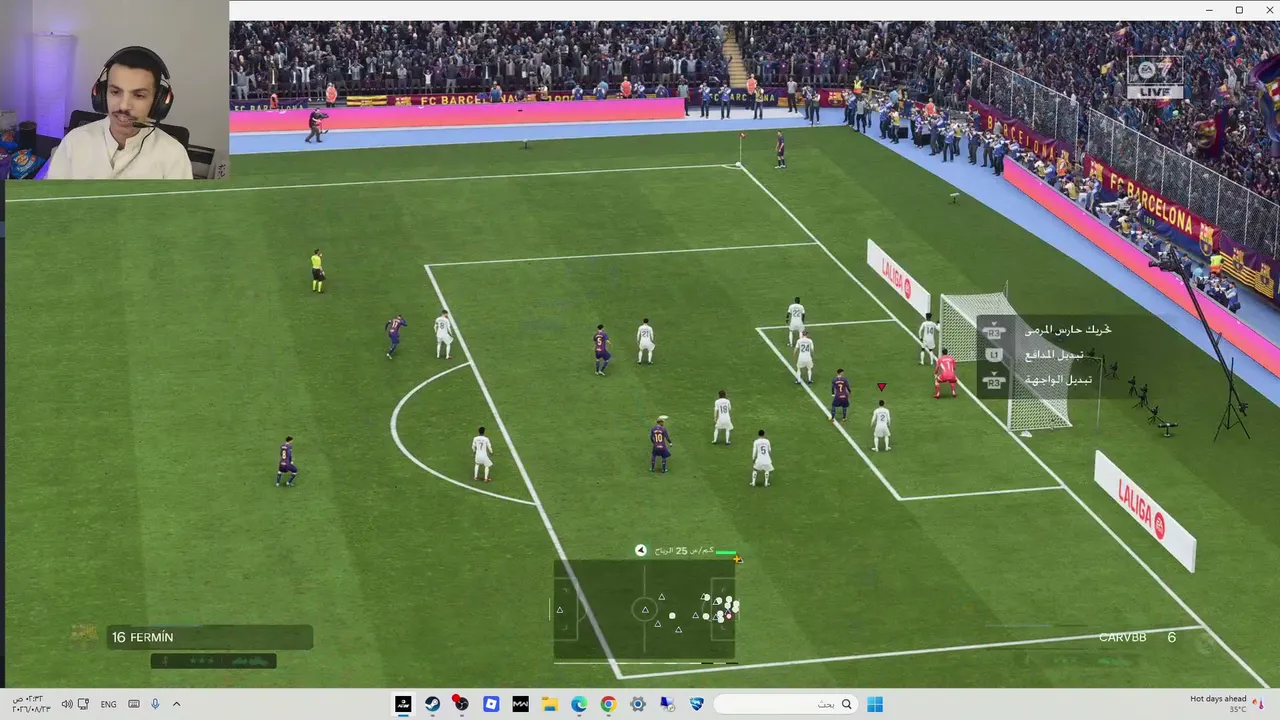Open the MW game icon on taskbar
This screenshot has width=1280, height=720.
click(520, 704)
